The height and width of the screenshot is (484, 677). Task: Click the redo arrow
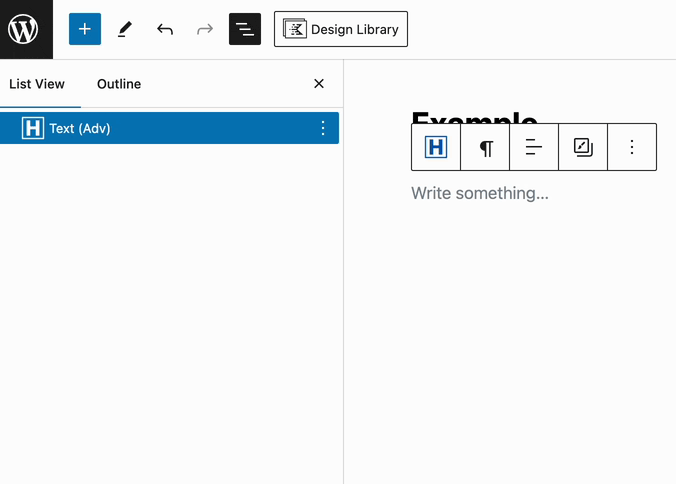point(205,29)
